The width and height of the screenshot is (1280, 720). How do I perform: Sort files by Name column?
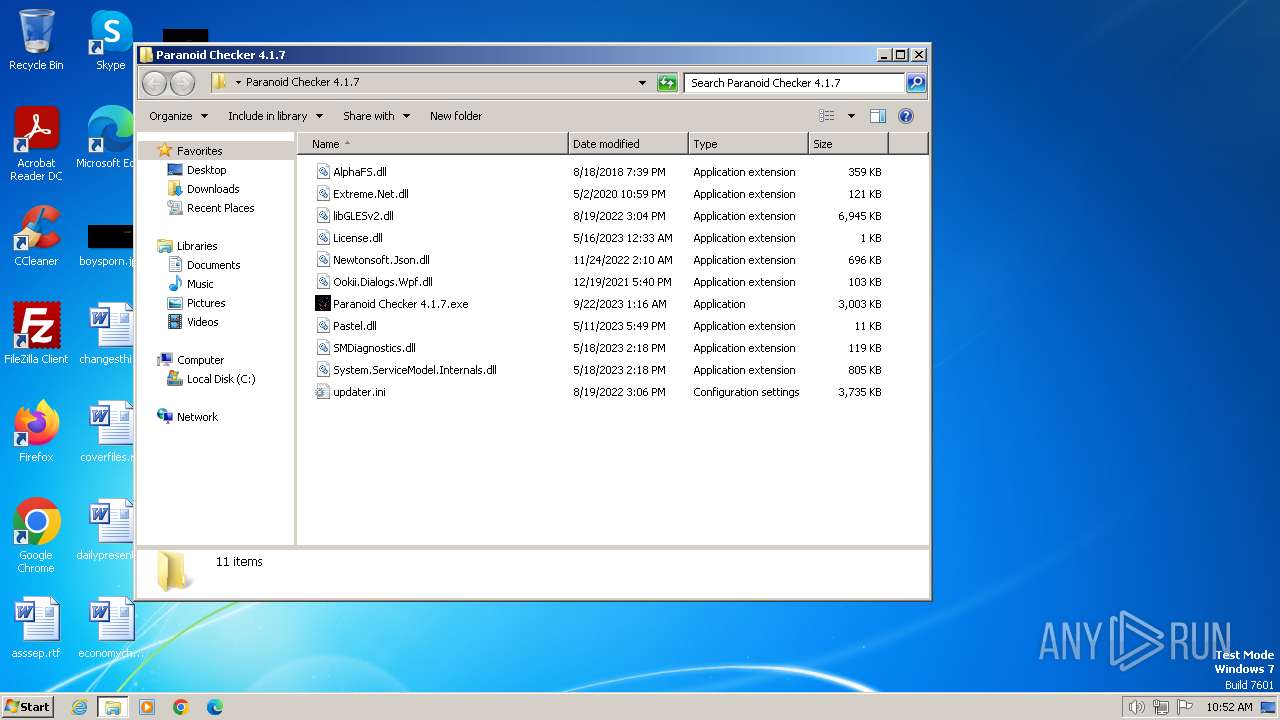(x=432, y=144)
